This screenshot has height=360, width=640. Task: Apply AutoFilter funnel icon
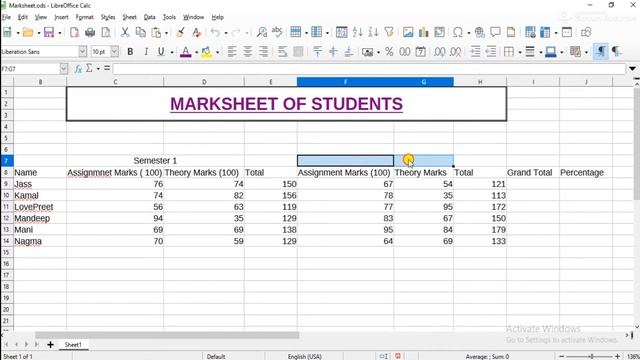point(389,32)
